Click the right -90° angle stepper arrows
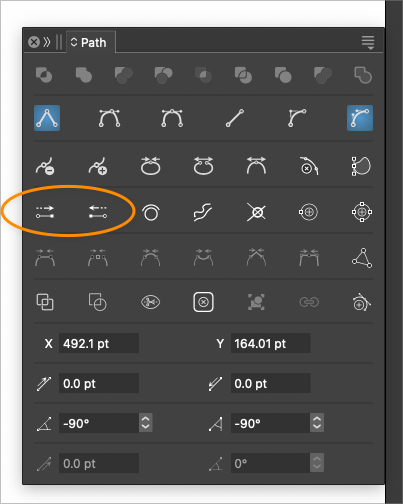 [x=317, y=423]
